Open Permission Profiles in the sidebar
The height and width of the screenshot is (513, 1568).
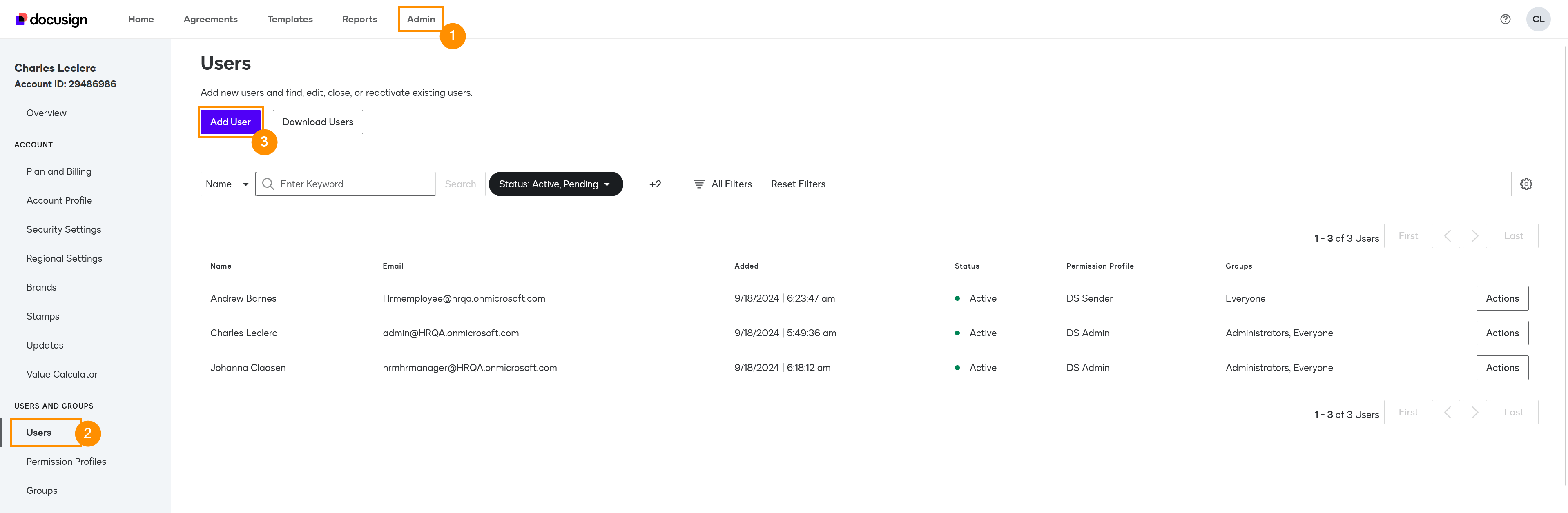66,461
